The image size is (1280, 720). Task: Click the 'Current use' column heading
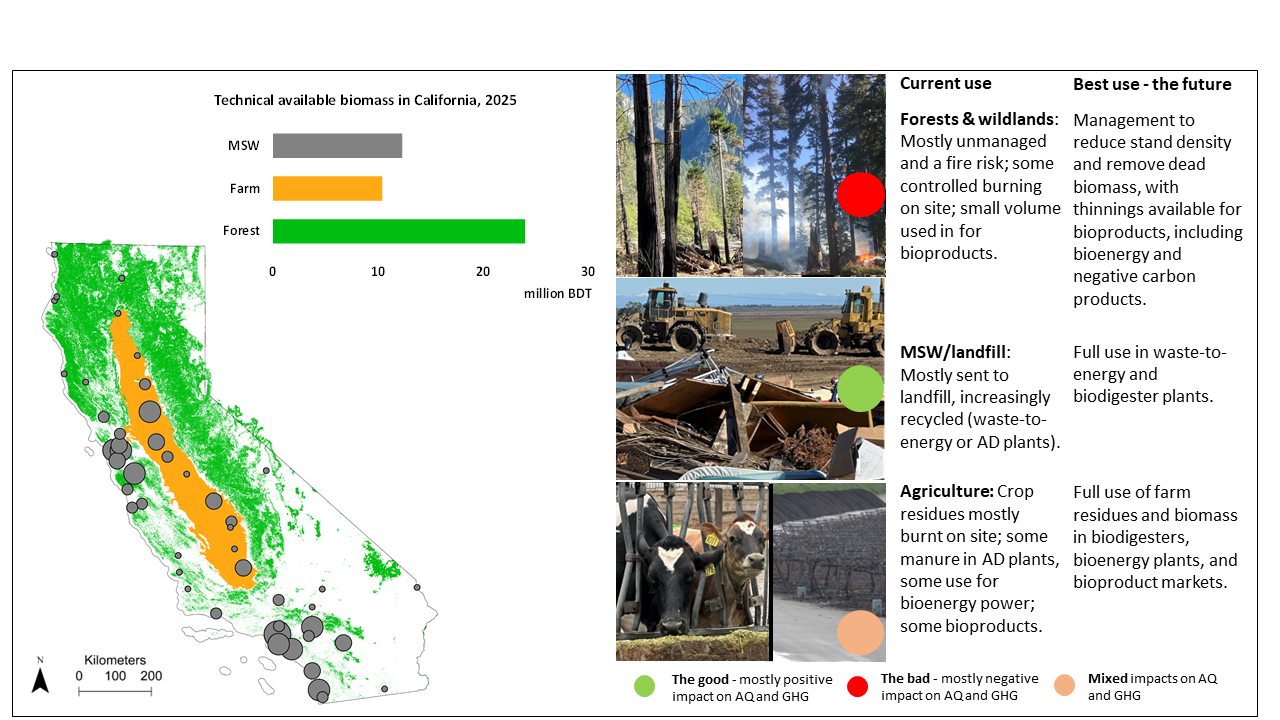click(945, 84)
